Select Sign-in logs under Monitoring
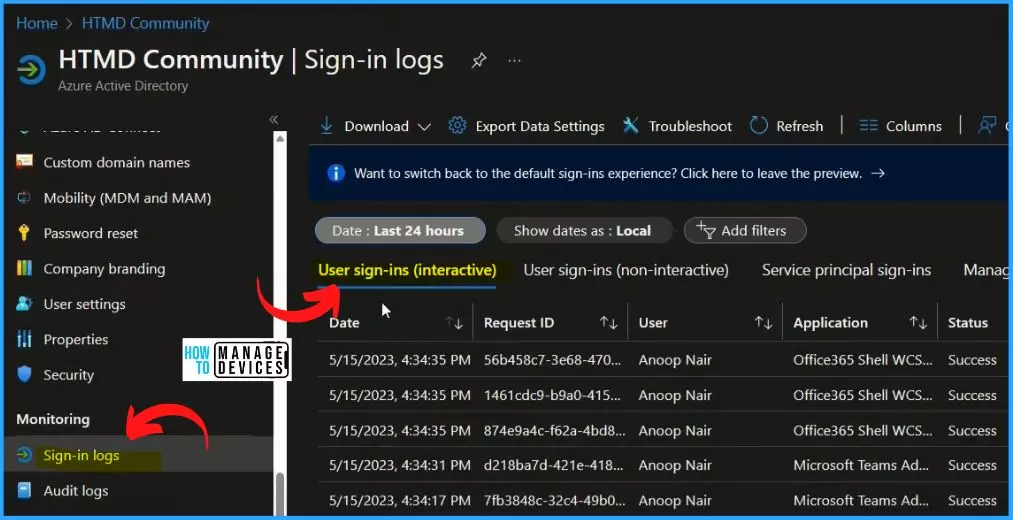This screenshot has width=1013, height=520. tap(81, 455)
